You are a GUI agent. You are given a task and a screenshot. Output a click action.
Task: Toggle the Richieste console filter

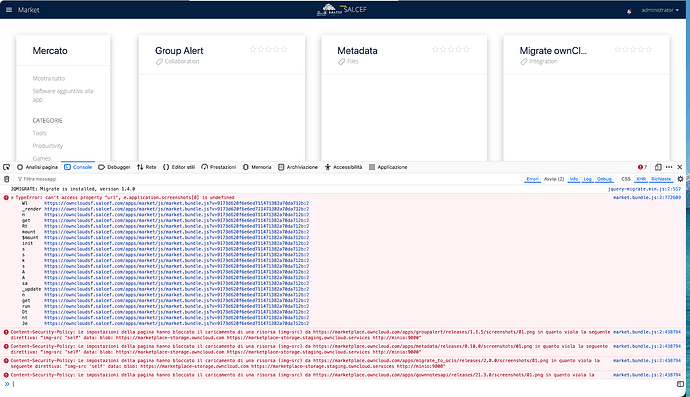pos(661,179)
